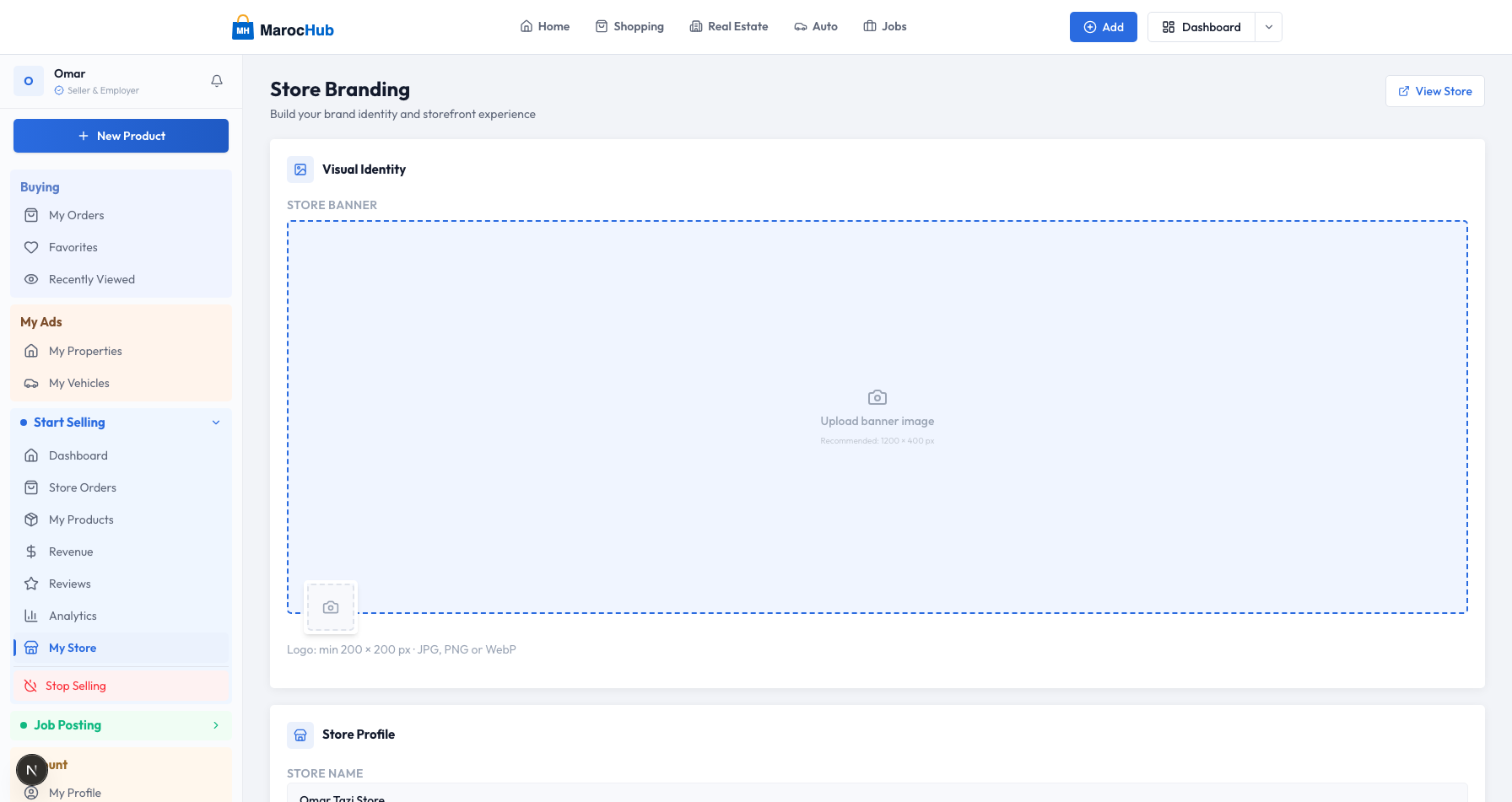The image size is (1512, 802).
Task: Expand the Job Posting section
Action: [216, 725]
